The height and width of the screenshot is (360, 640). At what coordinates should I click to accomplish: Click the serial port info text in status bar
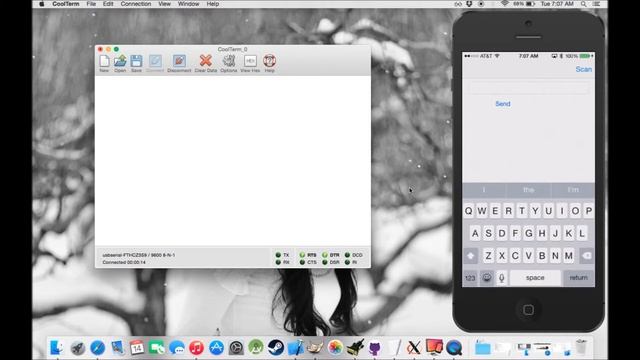coord(139,255)
